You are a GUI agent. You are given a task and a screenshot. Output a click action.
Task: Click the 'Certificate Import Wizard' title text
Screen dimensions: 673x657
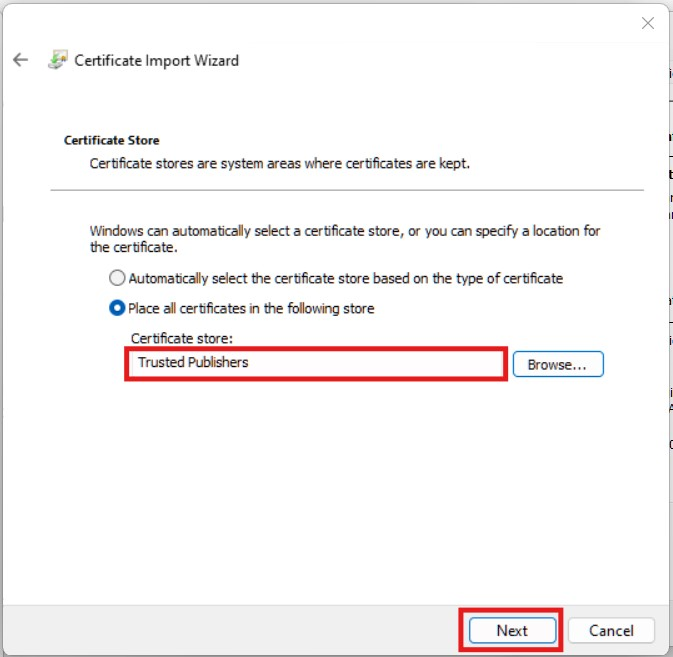coord(157,60)
